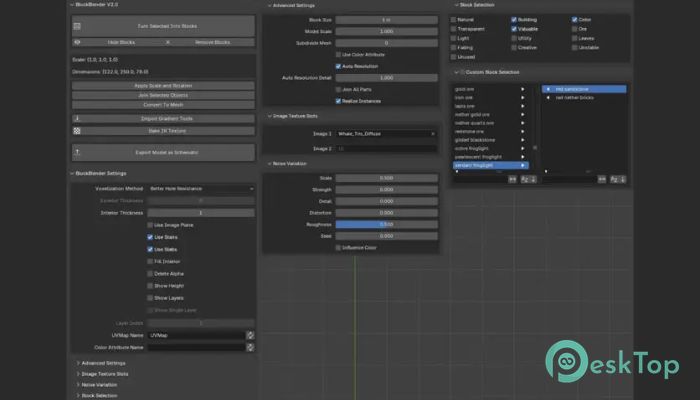Enable the Delete Alpha checkbox

click(150, 273)
